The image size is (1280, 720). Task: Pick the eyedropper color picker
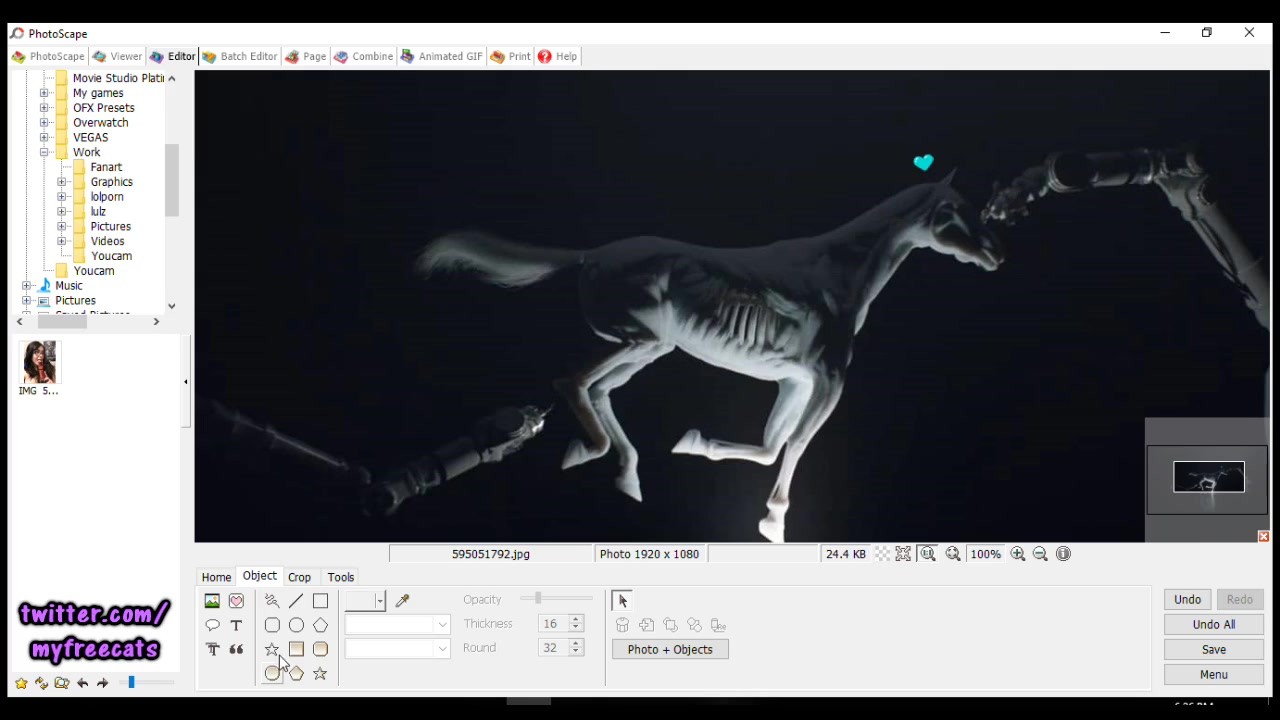403,601
